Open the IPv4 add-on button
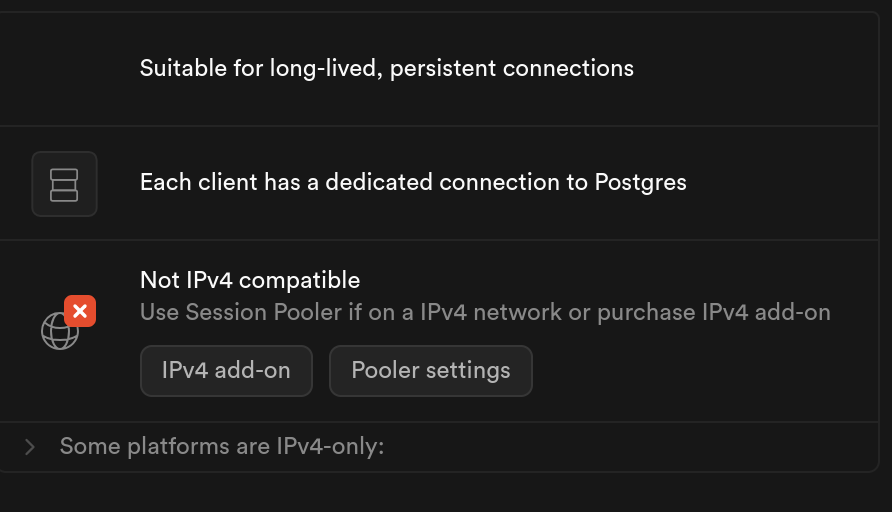The image size is (892, 512). tap(226, 370)
